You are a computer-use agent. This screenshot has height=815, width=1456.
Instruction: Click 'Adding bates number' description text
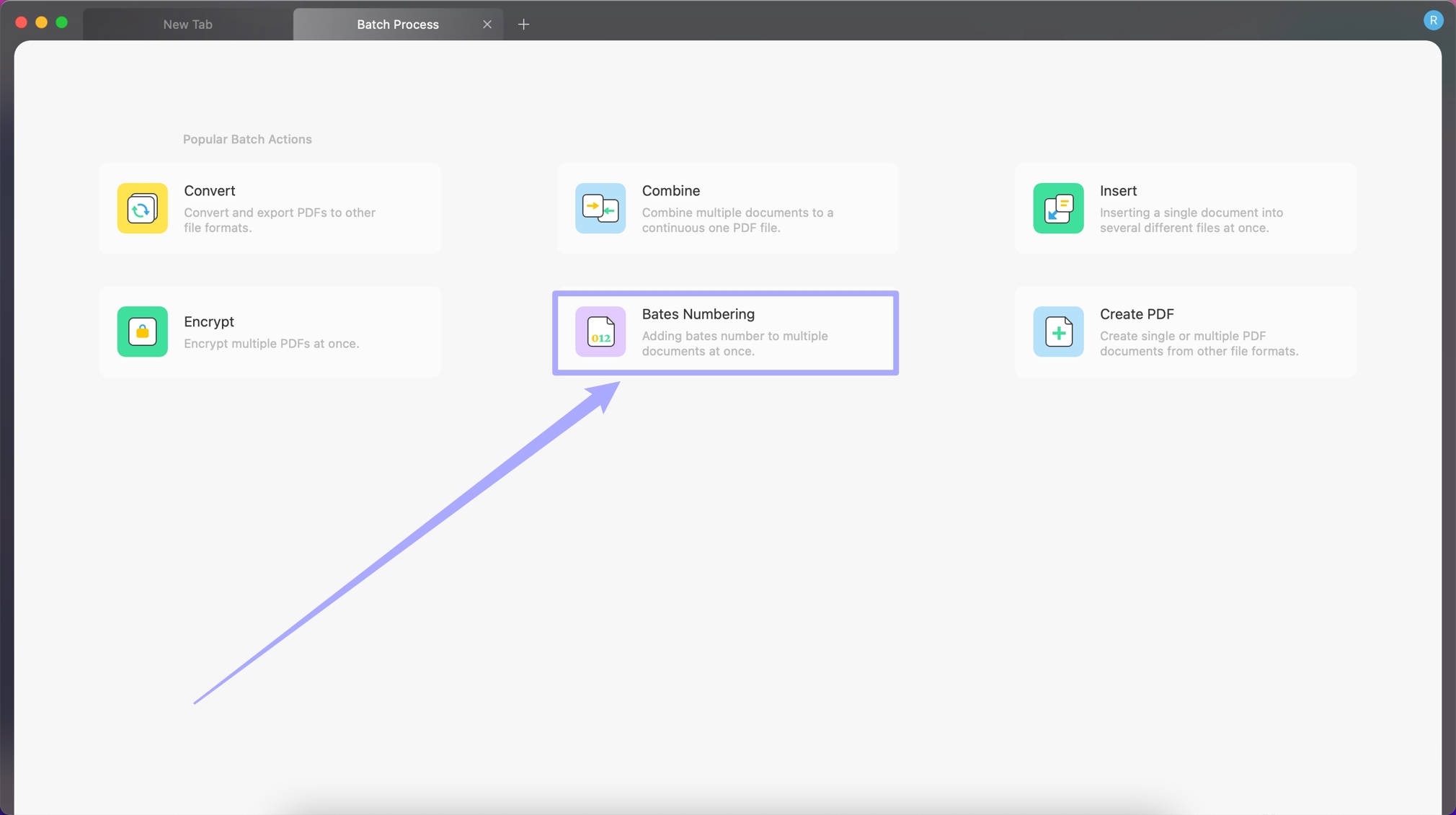pos(734,344)
